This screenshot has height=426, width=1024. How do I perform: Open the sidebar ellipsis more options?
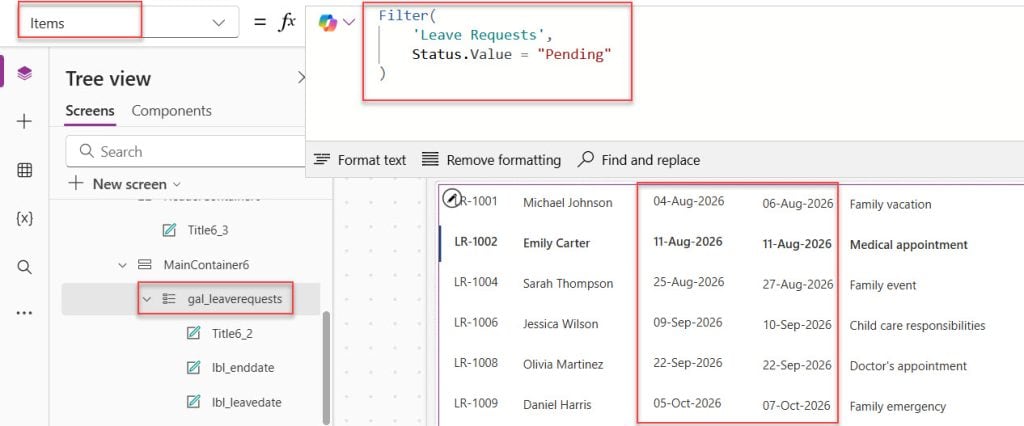tap(24, 313)
